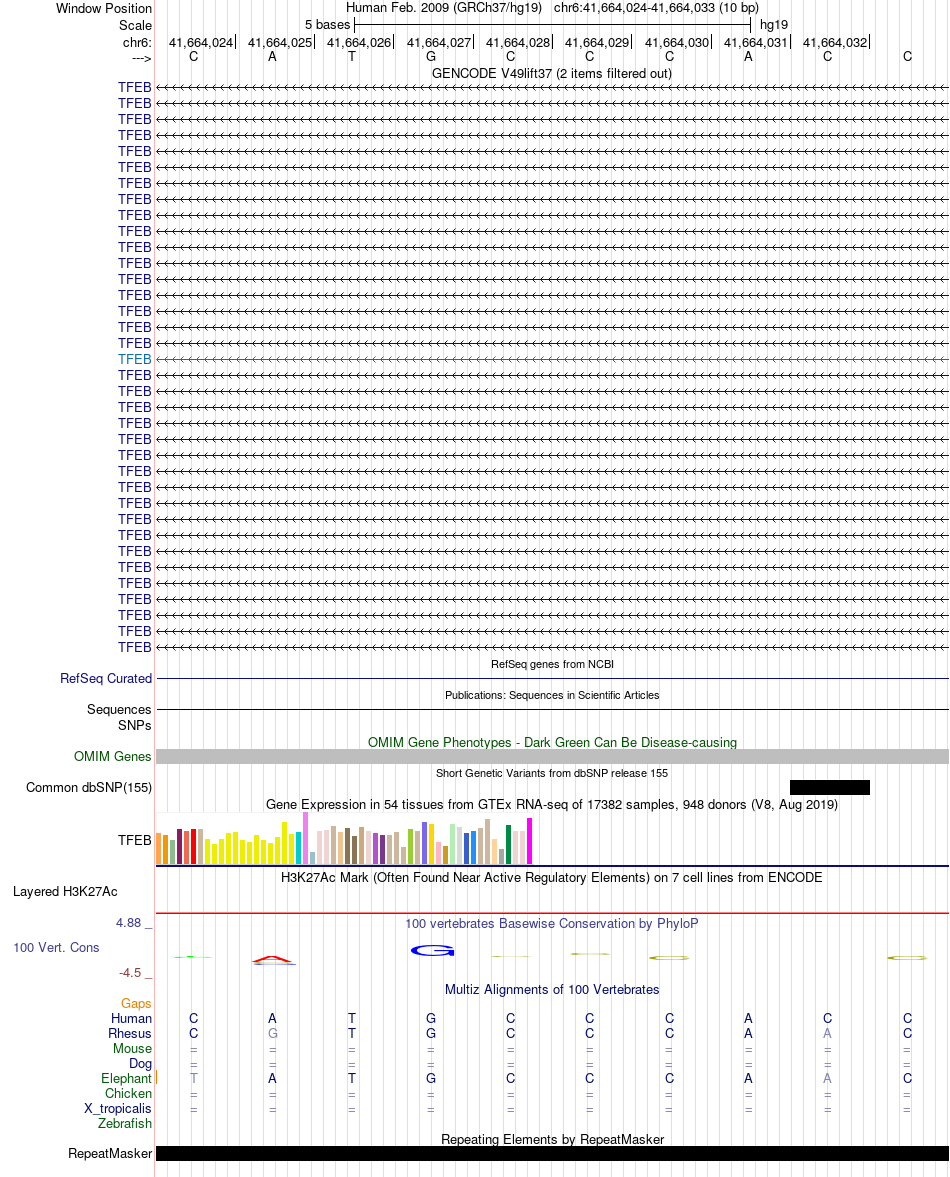
Task: Open the H3K27Ac Mark track title
Action: tap(552, 877)
